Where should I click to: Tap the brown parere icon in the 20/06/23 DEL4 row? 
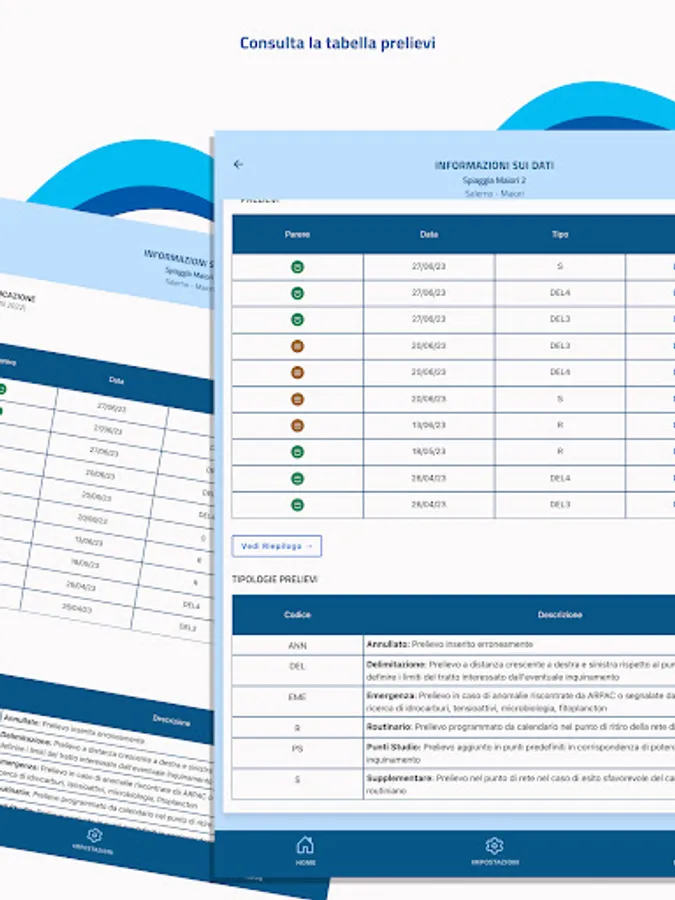point(297,373)
